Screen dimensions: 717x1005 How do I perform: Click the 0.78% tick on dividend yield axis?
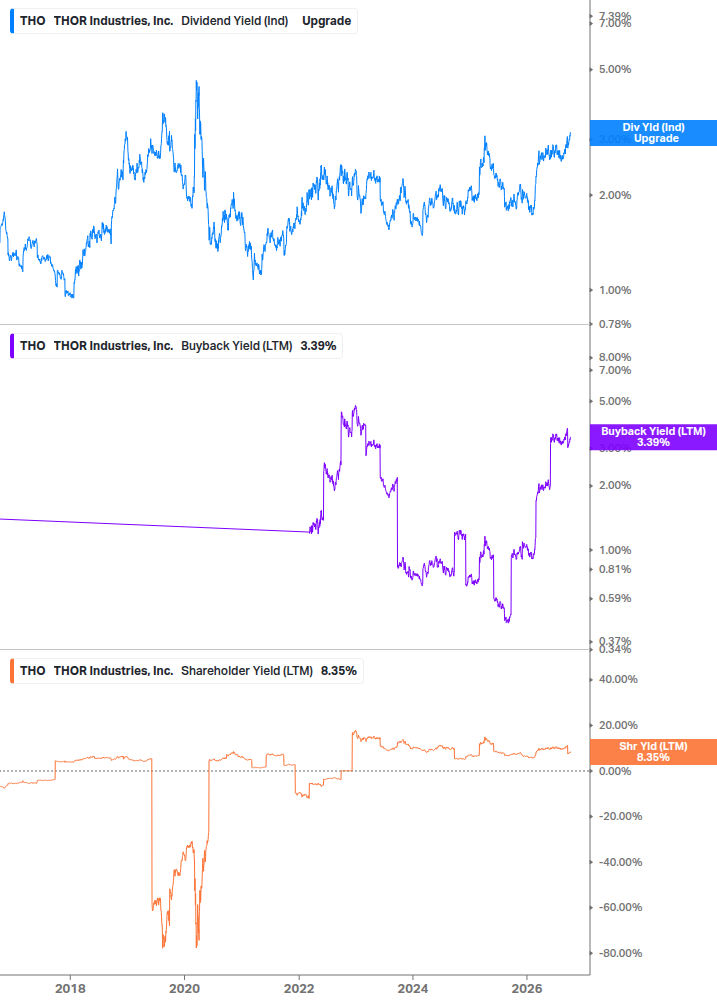coord(615,324)
